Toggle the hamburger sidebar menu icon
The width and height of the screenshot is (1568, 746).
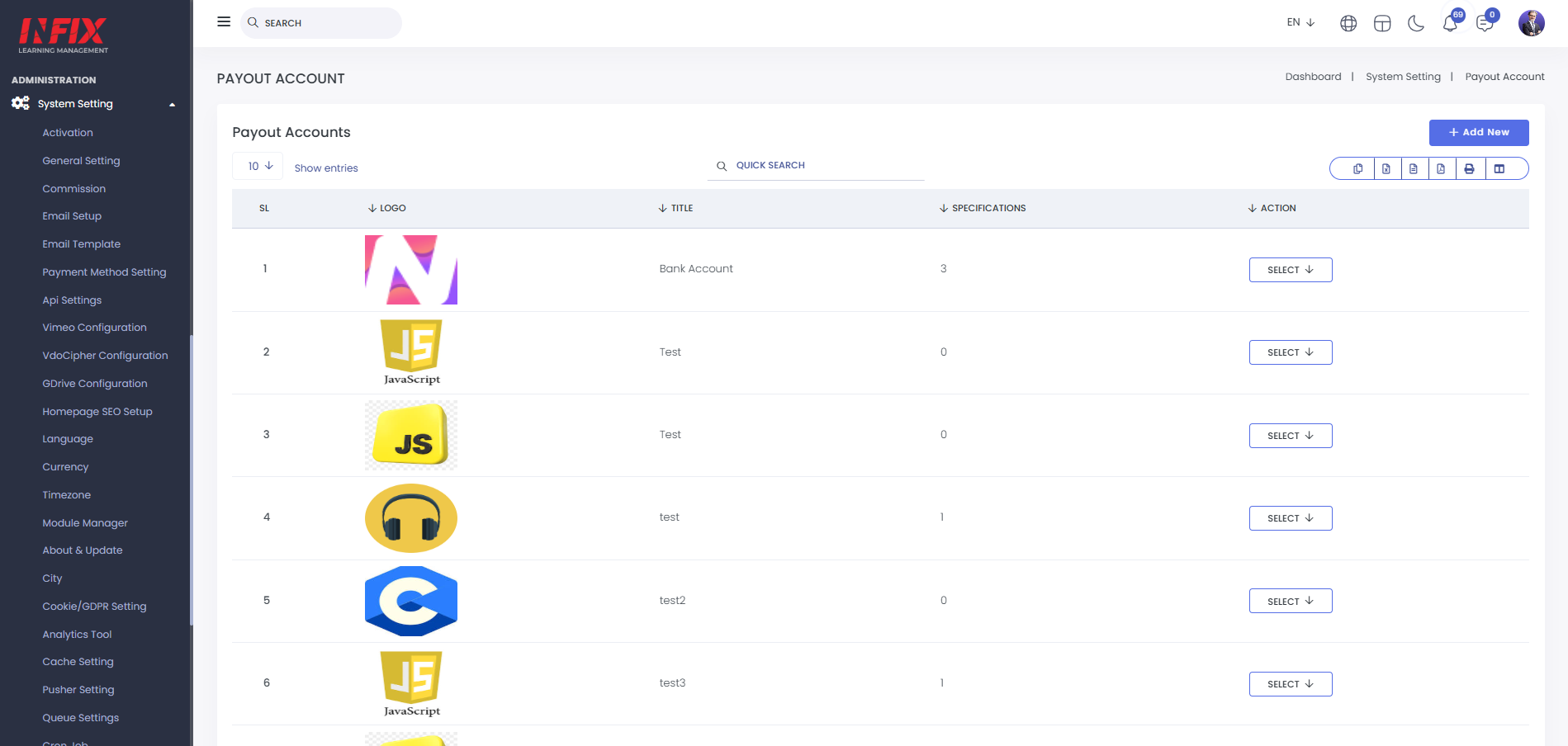click(x=224, y=22)
